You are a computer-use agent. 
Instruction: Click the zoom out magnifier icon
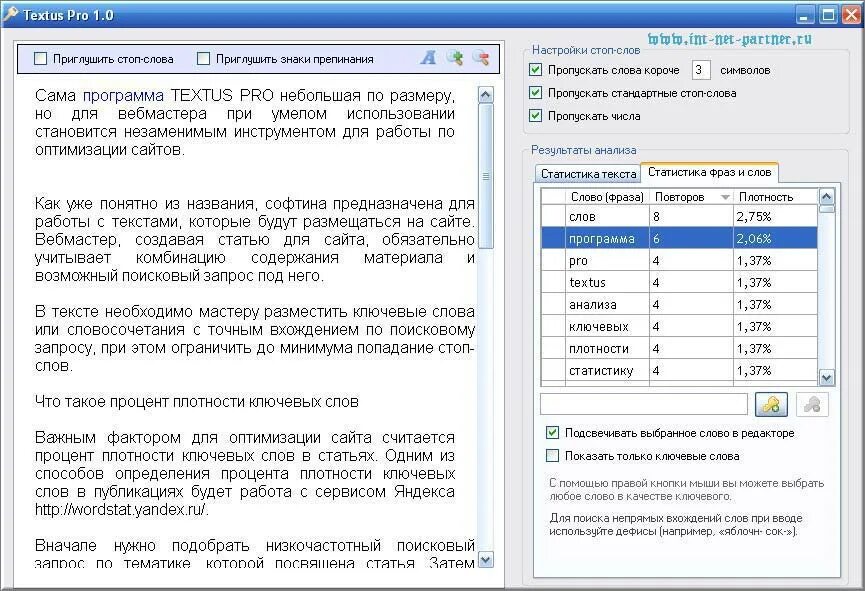click(x=481, y=57)
